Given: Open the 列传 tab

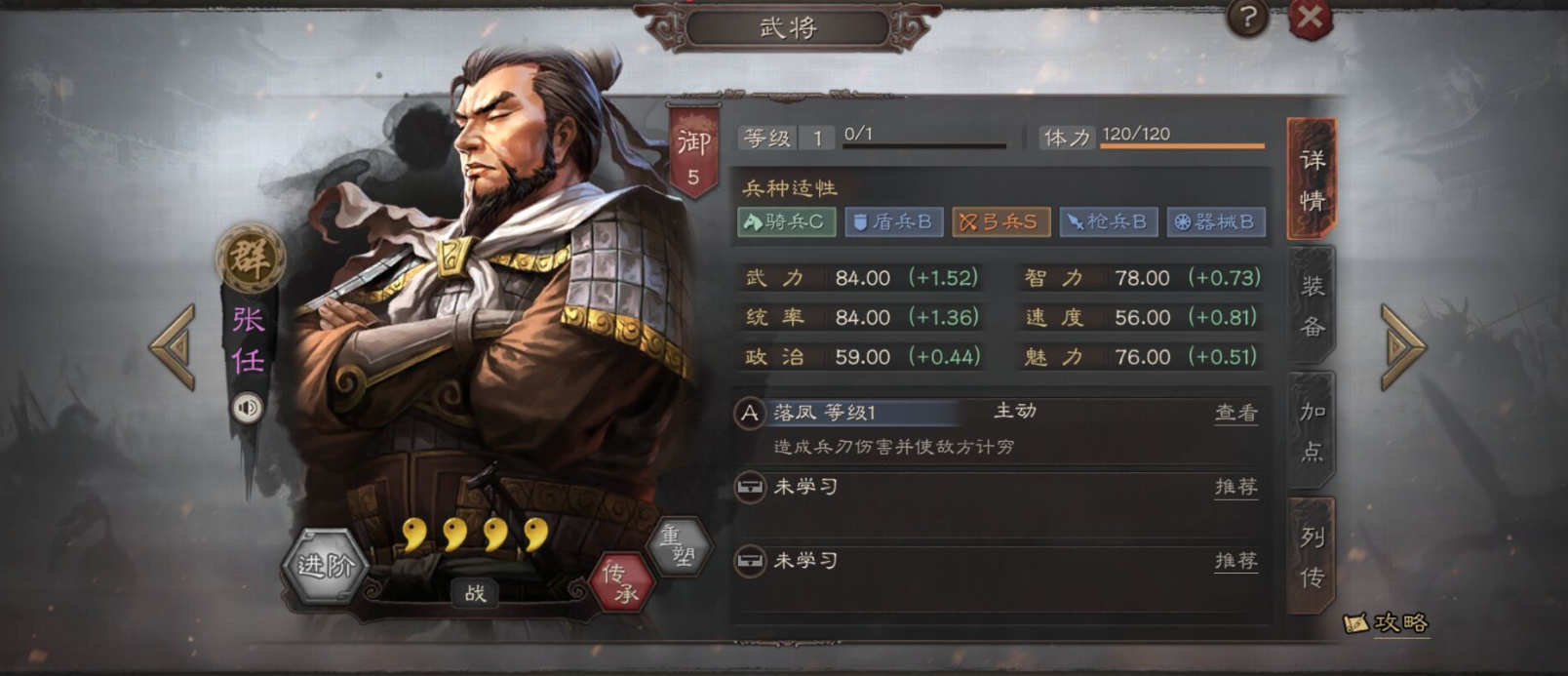Looking at the screenshot, I should pyautogui.click(x=1312, y=556).
